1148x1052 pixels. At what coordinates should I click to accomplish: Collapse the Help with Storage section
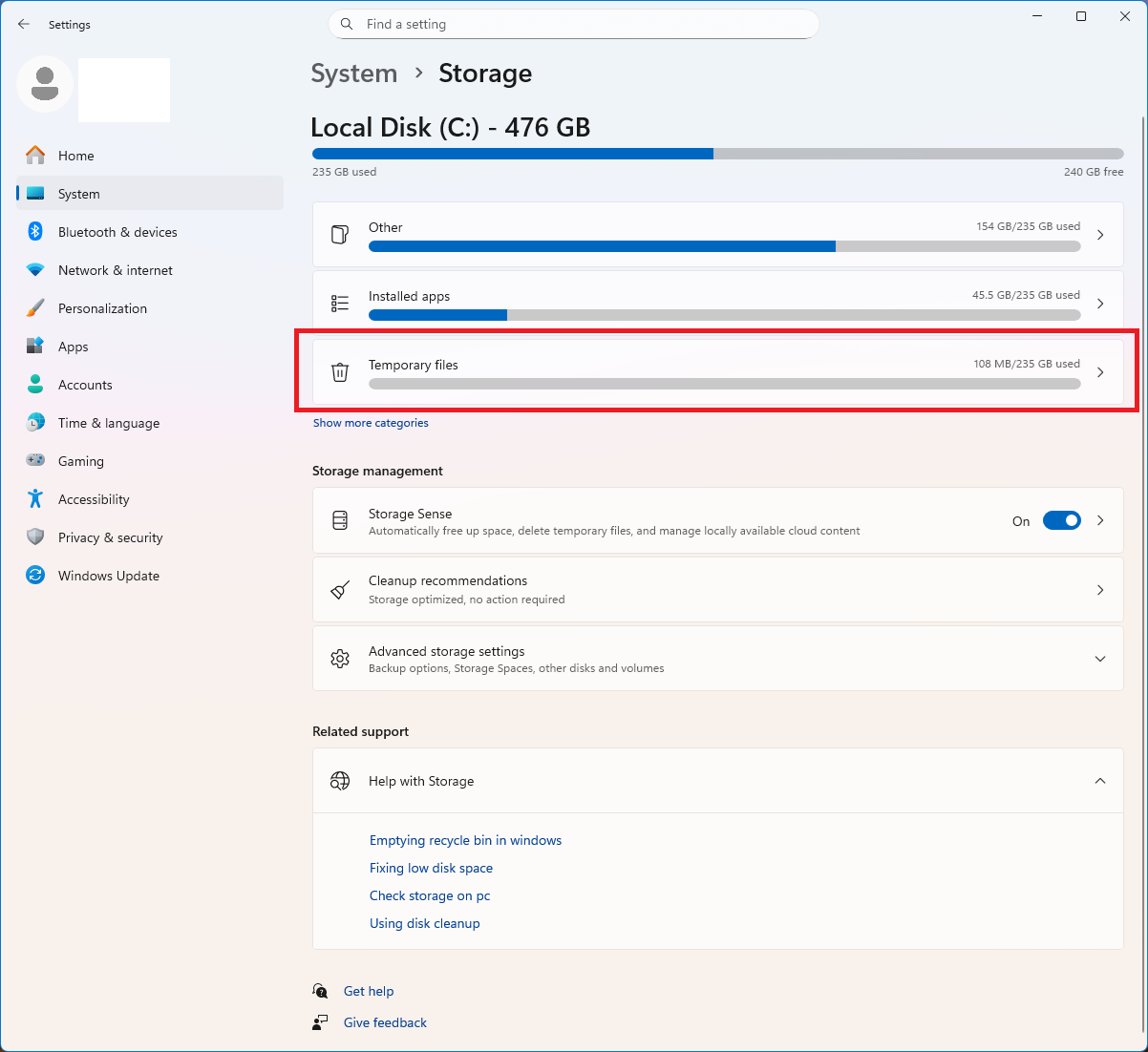point(1100,781)
